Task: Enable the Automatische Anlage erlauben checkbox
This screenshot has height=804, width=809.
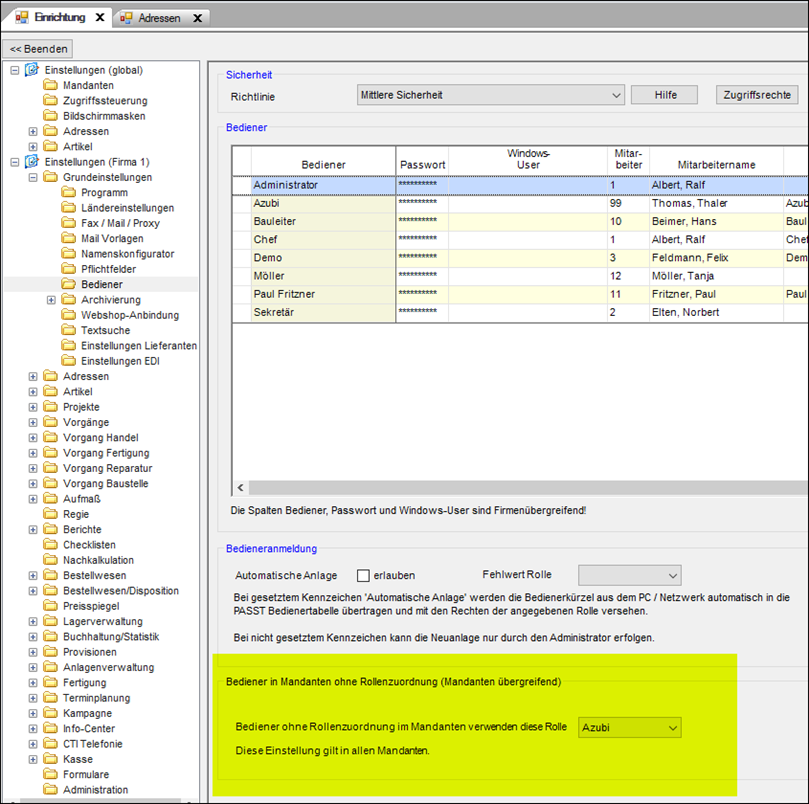Action: pos(364,575)
